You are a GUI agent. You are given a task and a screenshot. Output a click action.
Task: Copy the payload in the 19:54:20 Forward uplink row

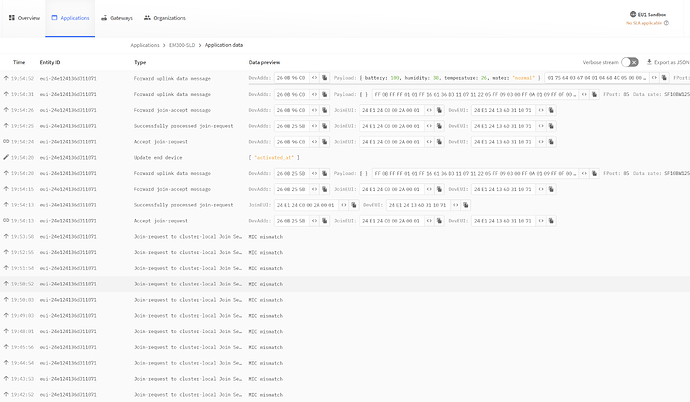coord(594,173)
